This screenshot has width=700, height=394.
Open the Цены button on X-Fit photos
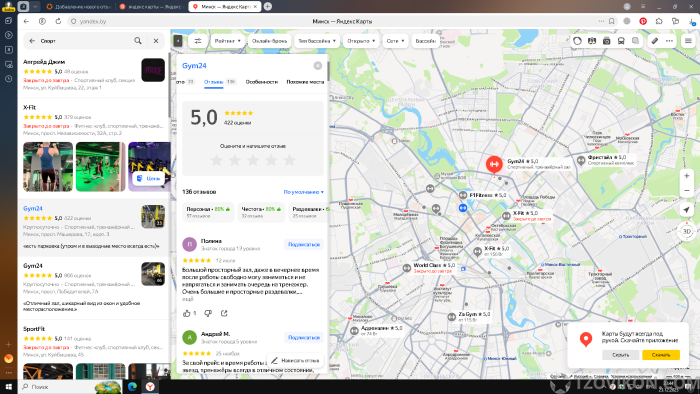pos(149,178)
